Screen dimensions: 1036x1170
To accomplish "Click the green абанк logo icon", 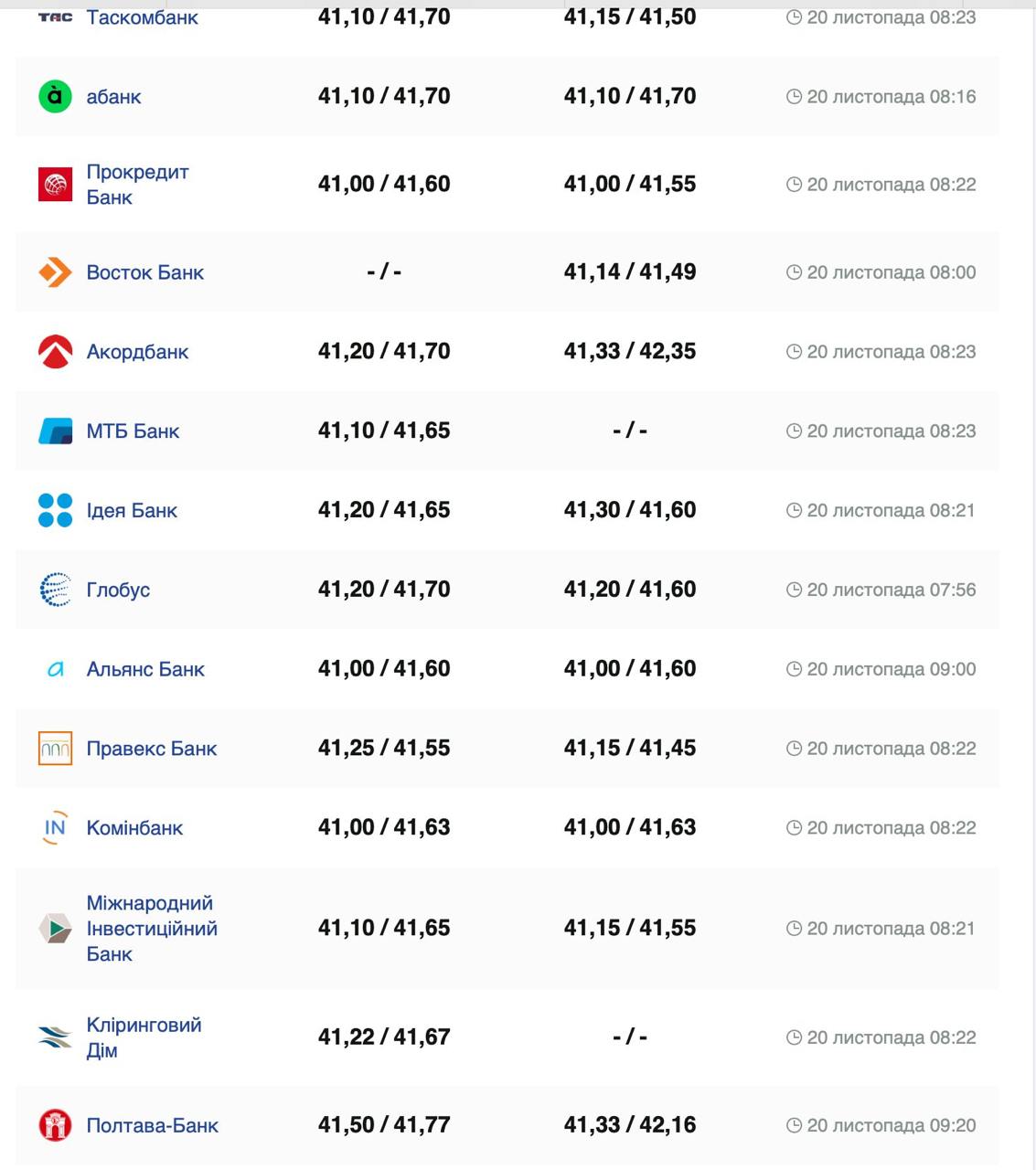I will click(x=55, y=97).
